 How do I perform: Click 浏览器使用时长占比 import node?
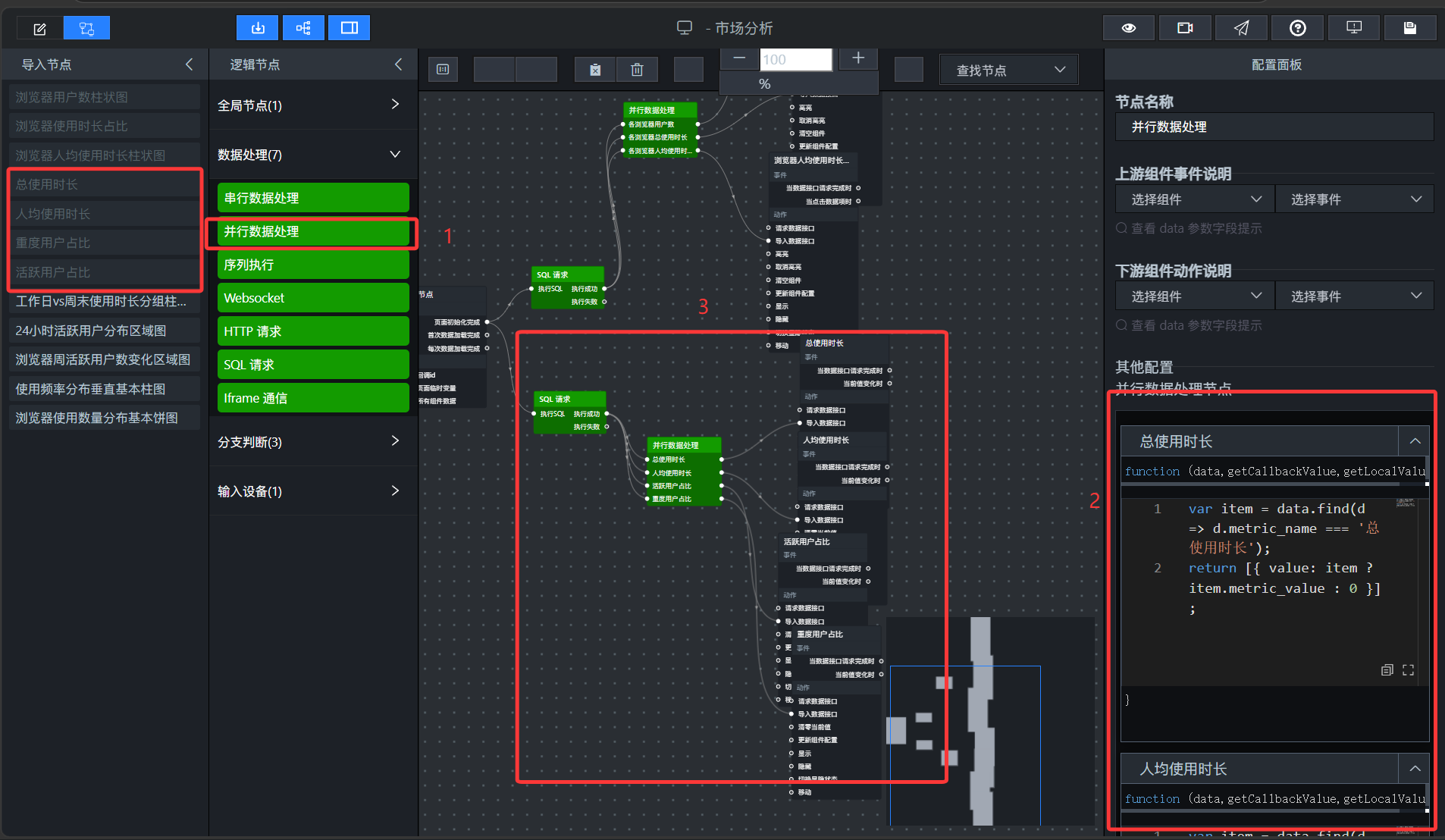(x=105, y=126)
